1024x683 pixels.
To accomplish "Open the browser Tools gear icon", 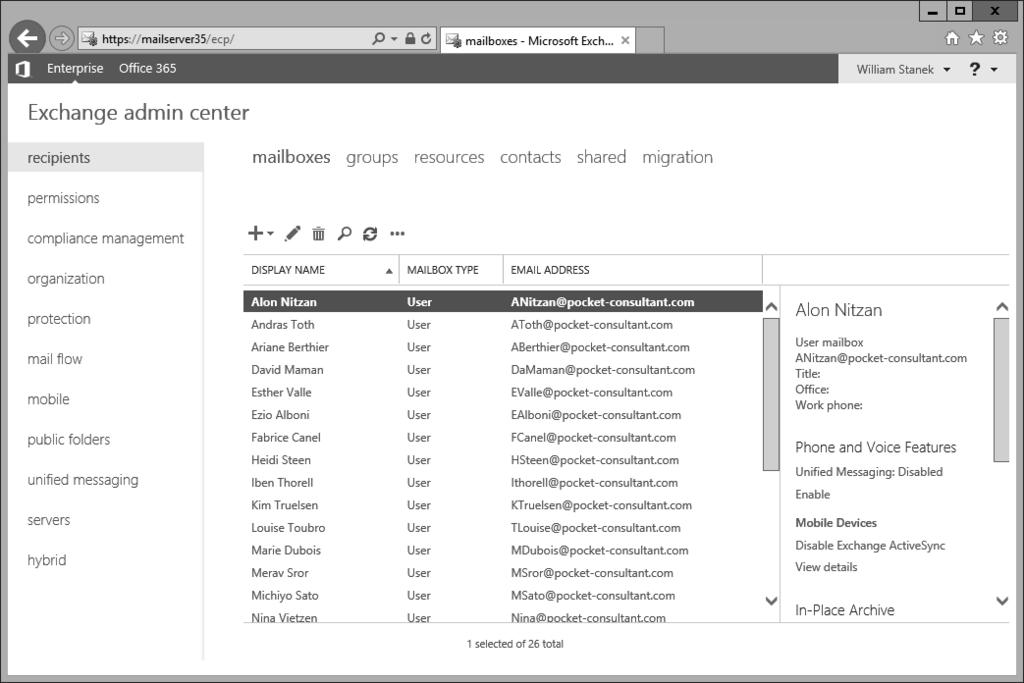I will pos(1000,37).
